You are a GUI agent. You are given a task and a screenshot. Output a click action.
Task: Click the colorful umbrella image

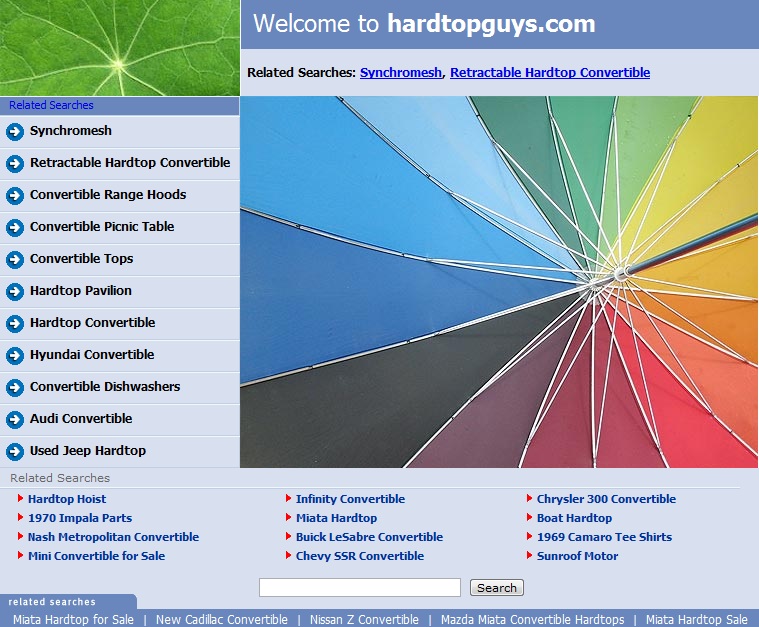[x=499, y=282]
